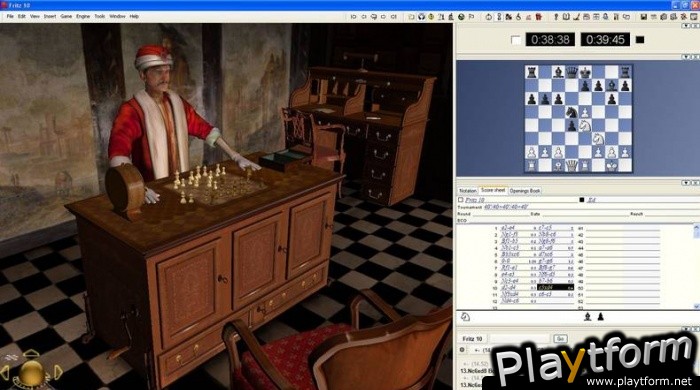Image resolution: width=700 pixels, height=390 pixels.
Task: Click move 1 e2-e4 on score sheet
Action: pyautogui.click(x=508, y=228)
